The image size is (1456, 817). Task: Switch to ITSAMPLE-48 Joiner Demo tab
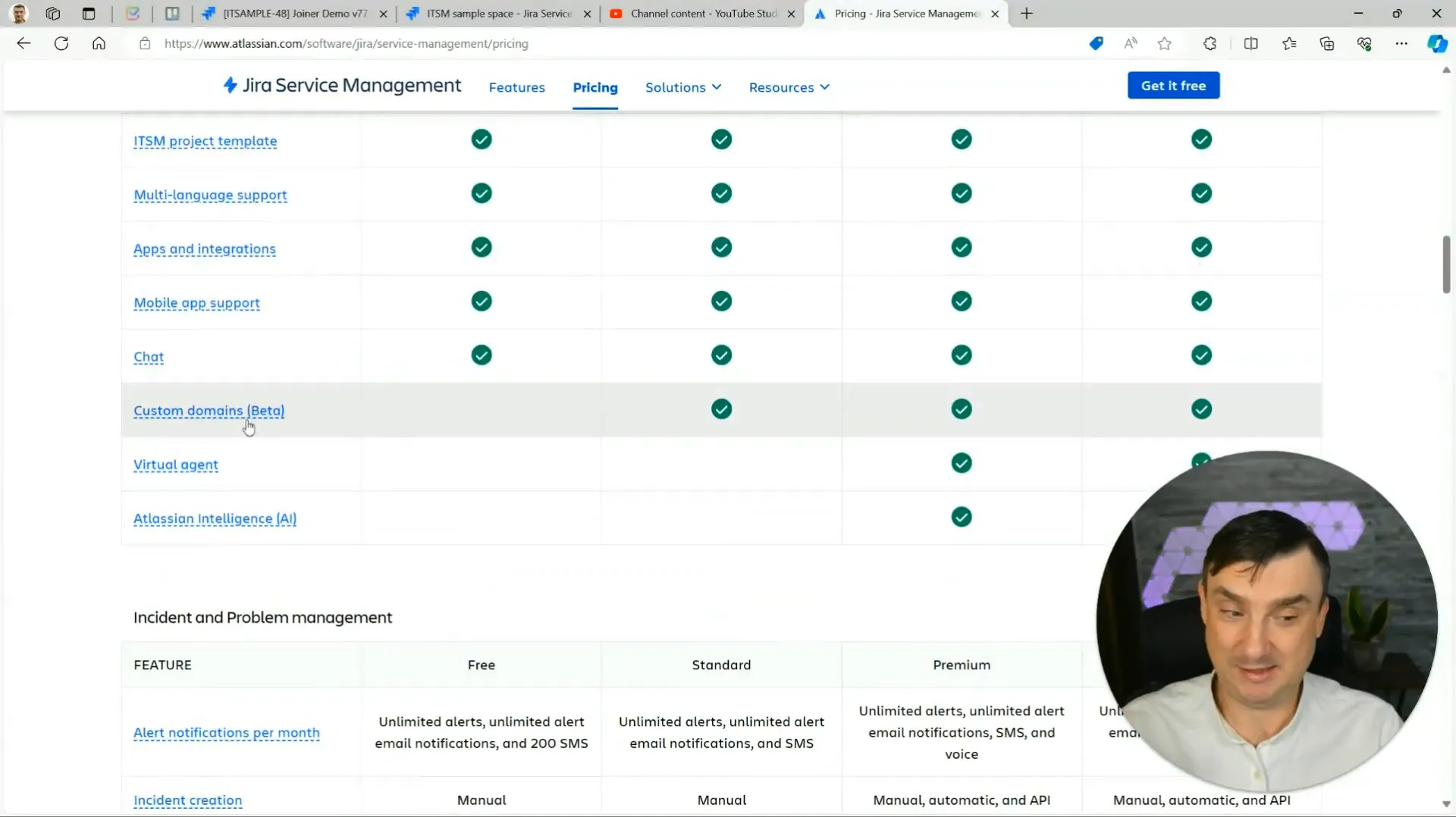[295, 14]
